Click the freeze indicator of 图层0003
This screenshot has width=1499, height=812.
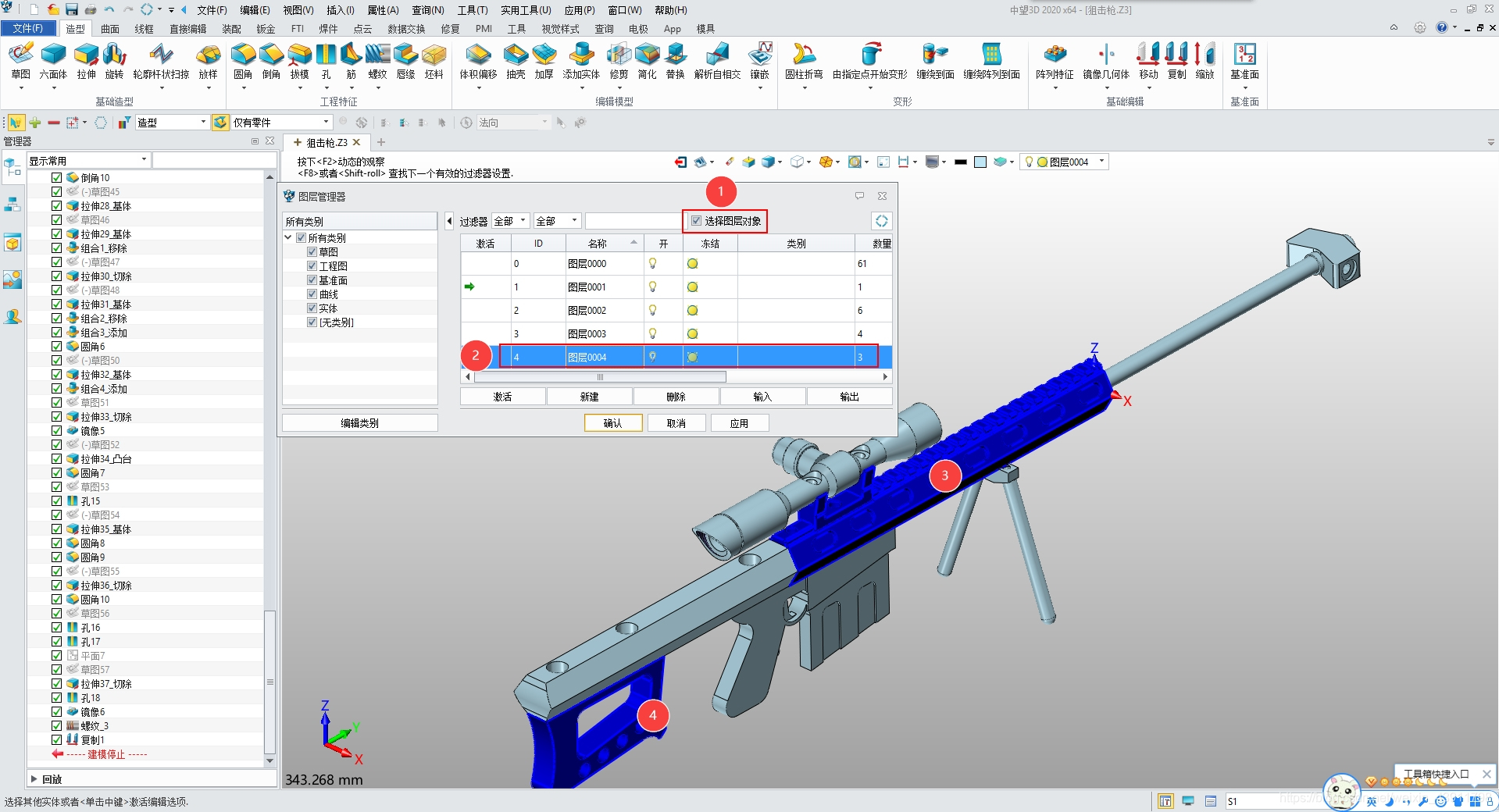coord(692,333)
